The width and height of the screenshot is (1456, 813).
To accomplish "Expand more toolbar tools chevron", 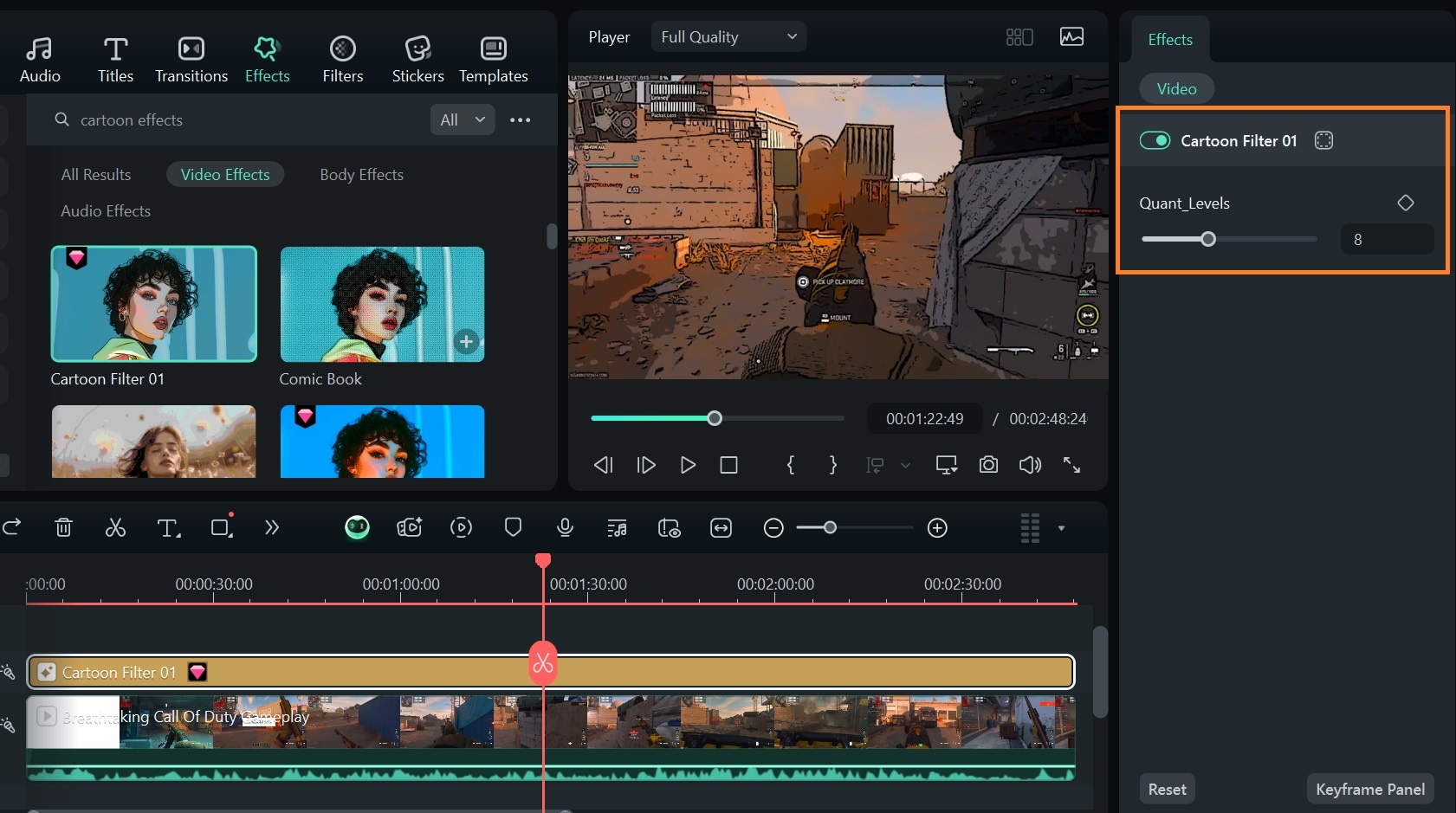I will click(272, 527).
